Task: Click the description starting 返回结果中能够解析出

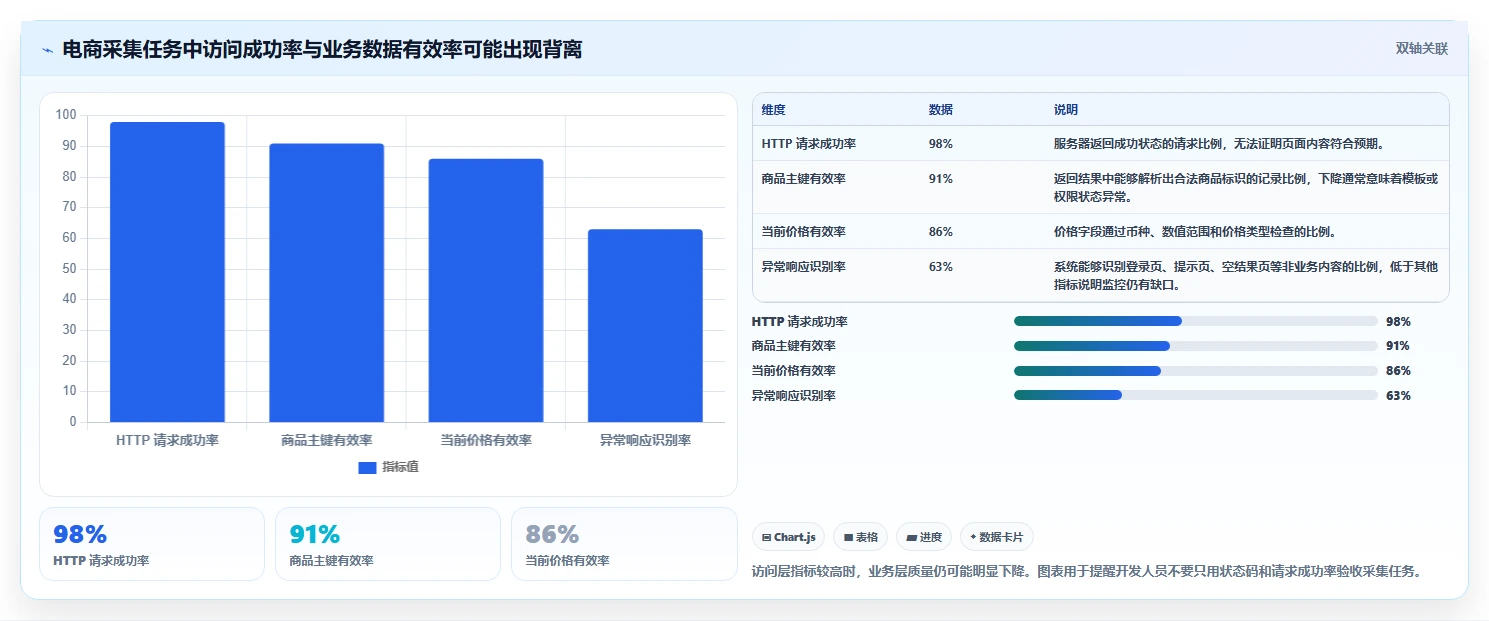Action: point(1246,188)
